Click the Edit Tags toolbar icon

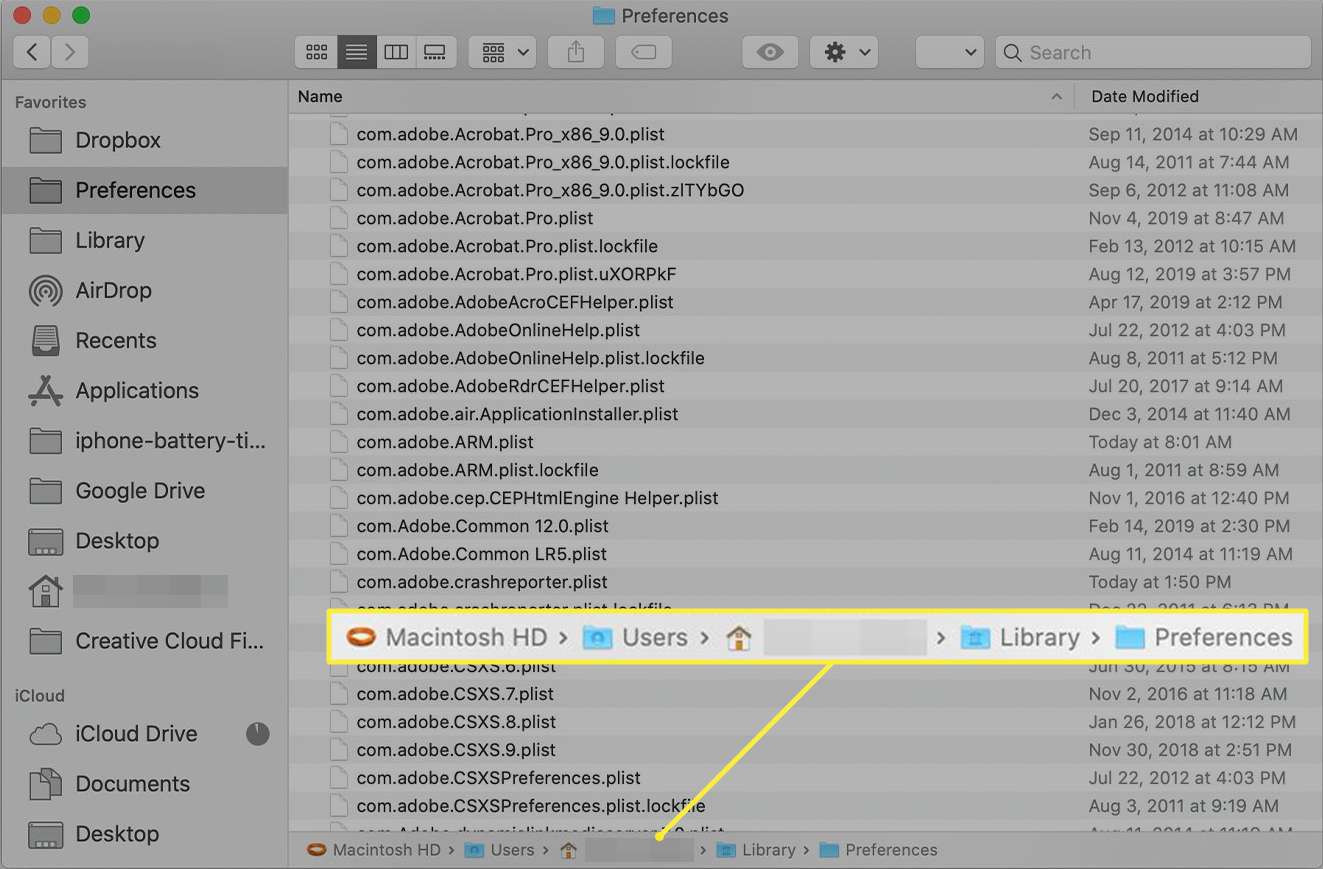(x=644, y=53)
